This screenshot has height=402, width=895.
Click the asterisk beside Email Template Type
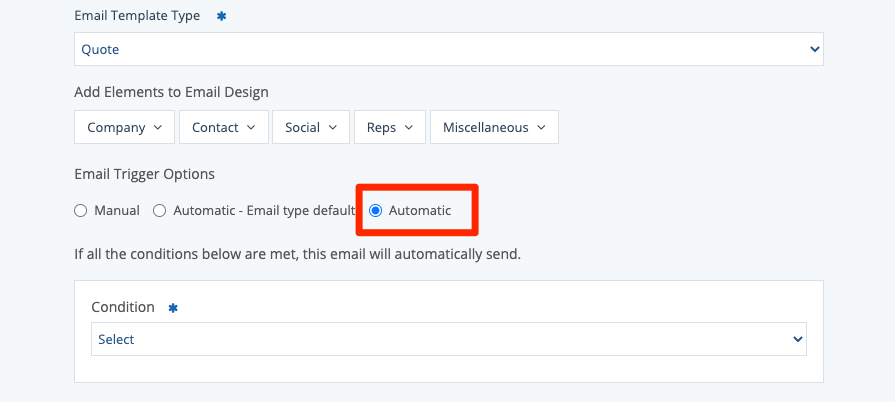click(221, 16)
